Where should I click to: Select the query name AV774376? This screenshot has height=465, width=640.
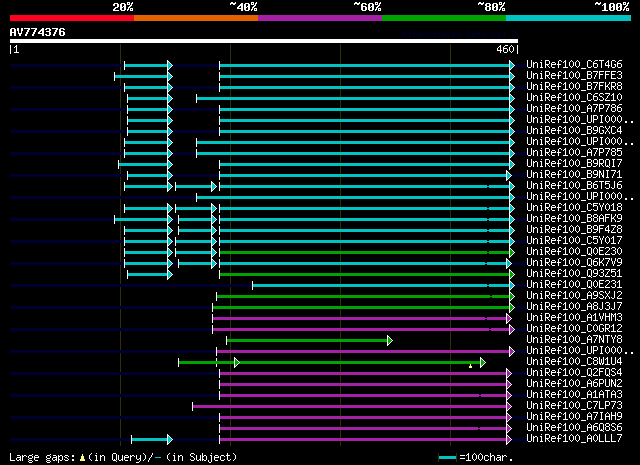[x=38, y=32]
